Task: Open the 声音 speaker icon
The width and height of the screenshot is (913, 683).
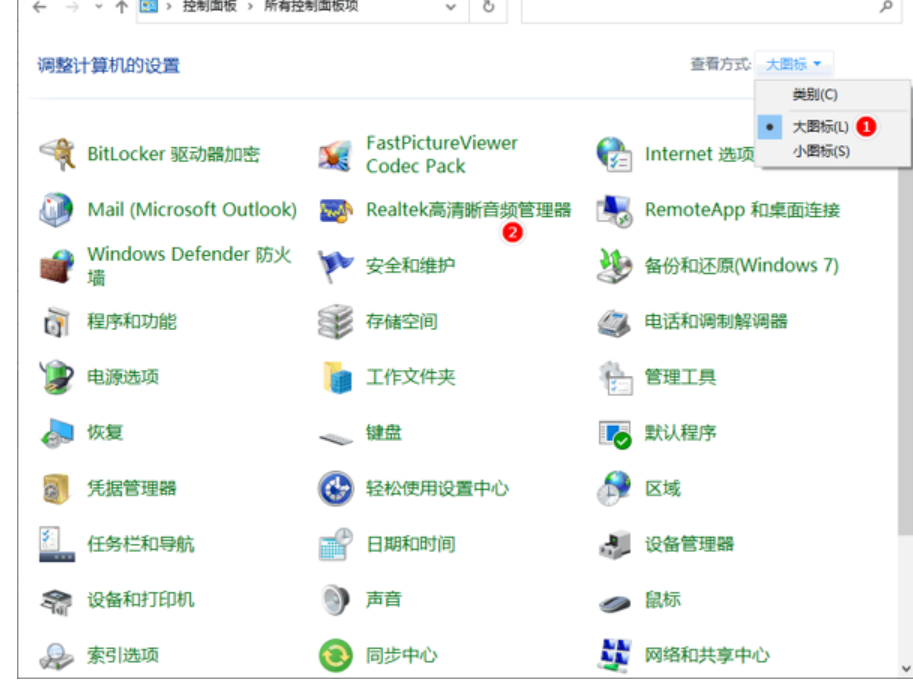Action: 335,600
